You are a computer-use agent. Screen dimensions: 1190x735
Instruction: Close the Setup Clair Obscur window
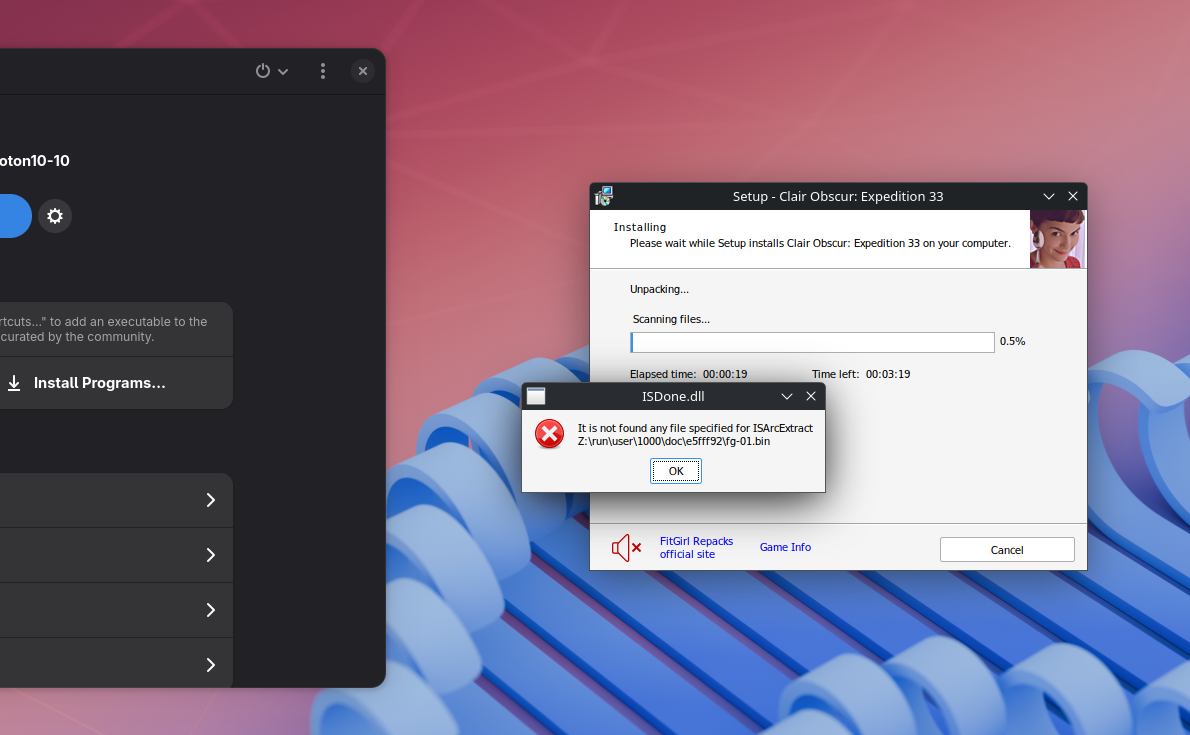click(1073, 196)
